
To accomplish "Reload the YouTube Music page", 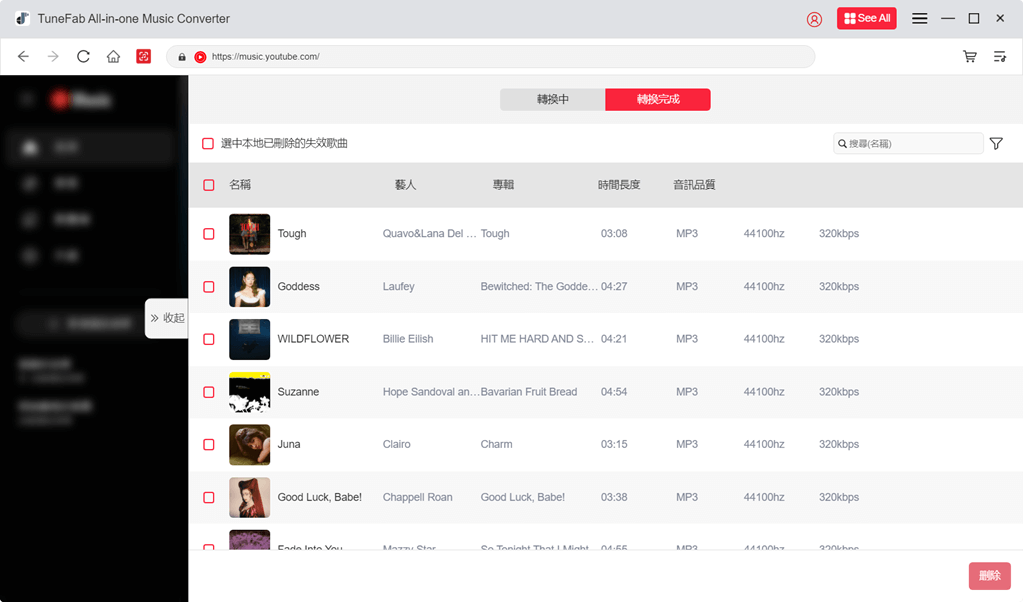I will [x=83, y=56].
